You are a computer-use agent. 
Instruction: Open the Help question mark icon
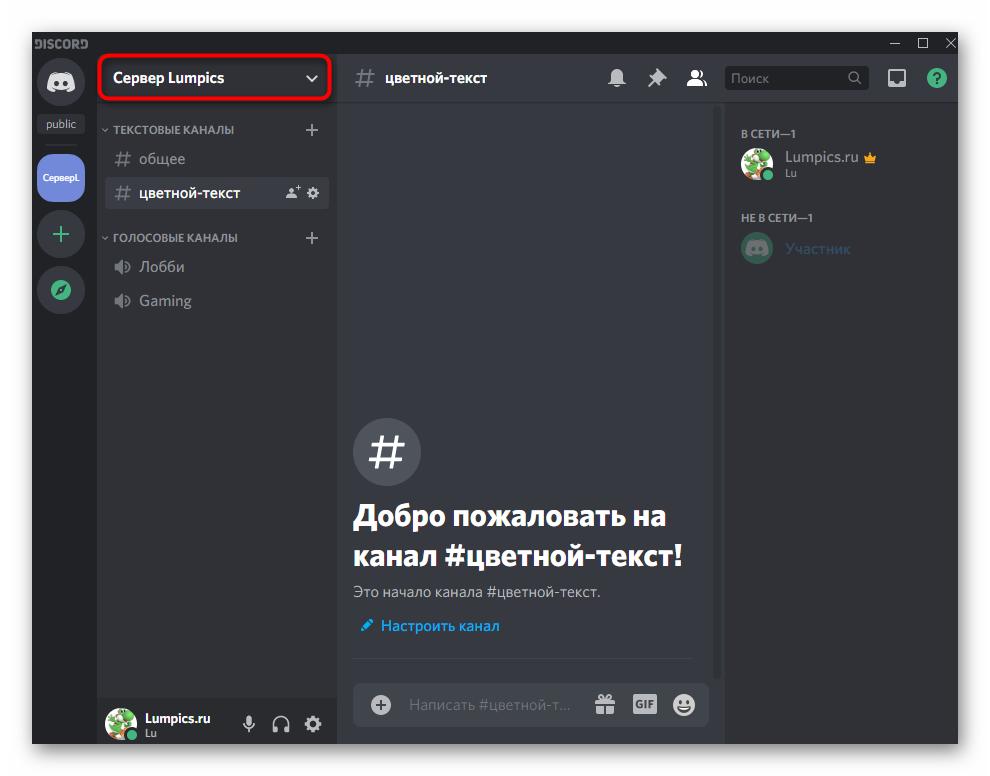936,78
